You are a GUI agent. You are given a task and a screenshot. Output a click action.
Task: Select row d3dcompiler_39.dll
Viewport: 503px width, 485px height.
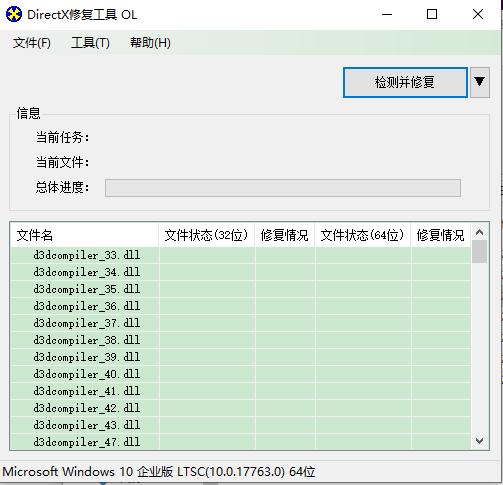[241, 357]
